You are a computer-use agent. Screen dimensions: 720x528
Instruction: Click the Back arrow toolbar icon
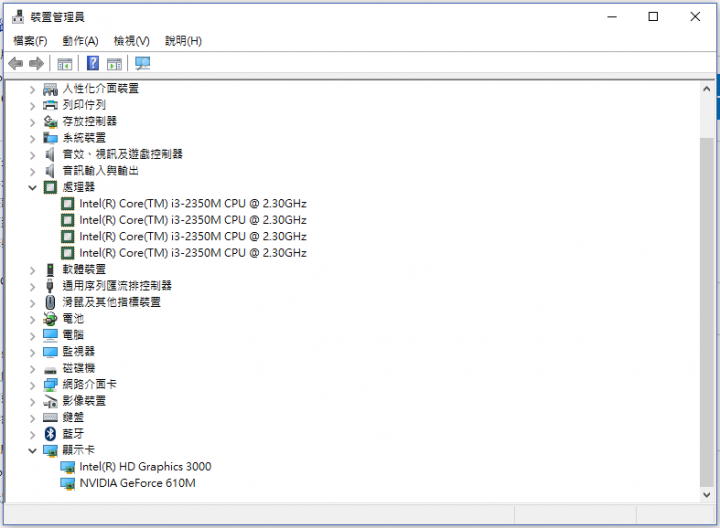click(16, 63)
